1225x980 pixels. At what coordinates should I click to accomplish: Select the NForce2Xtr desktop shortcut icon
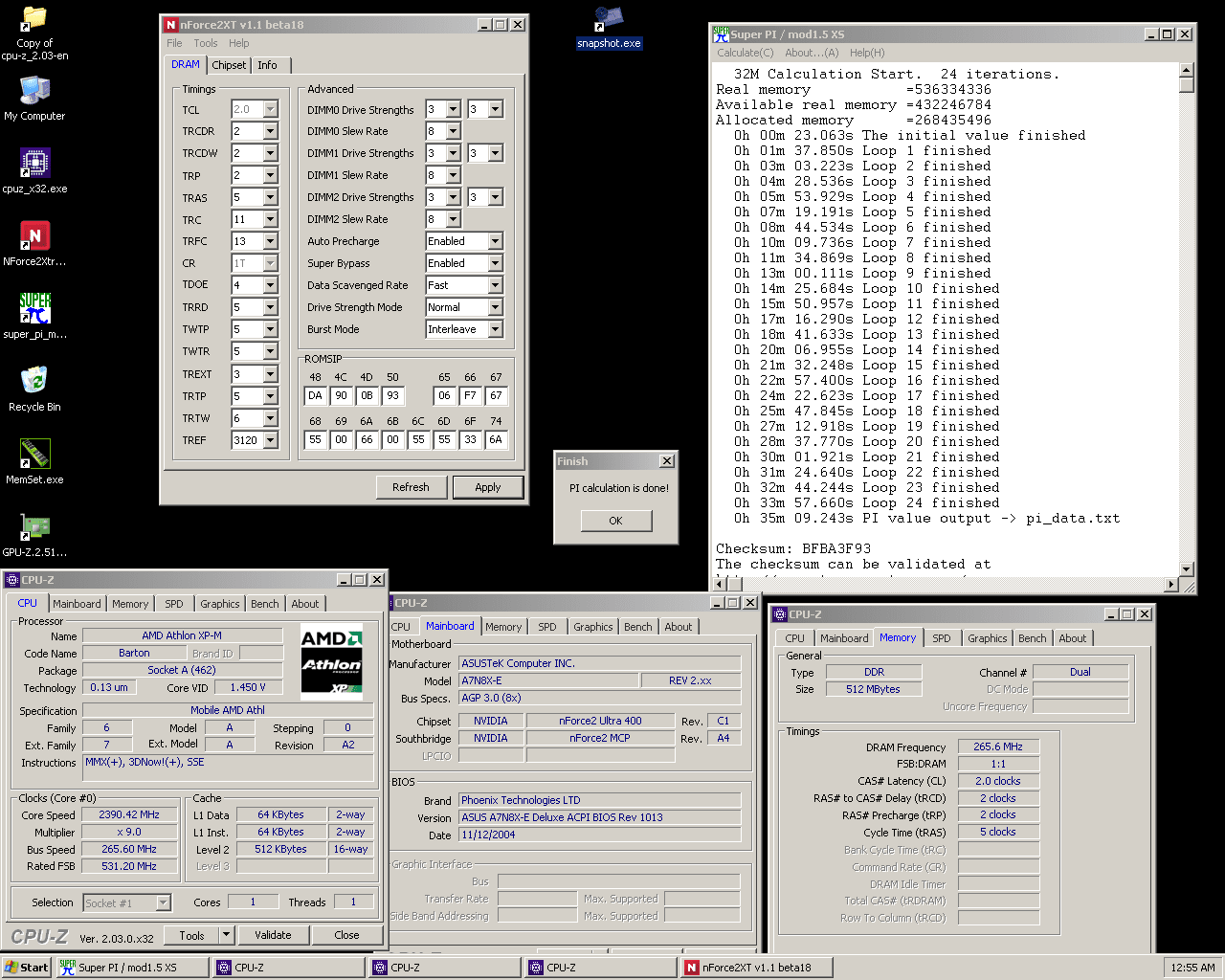[34, 236]
